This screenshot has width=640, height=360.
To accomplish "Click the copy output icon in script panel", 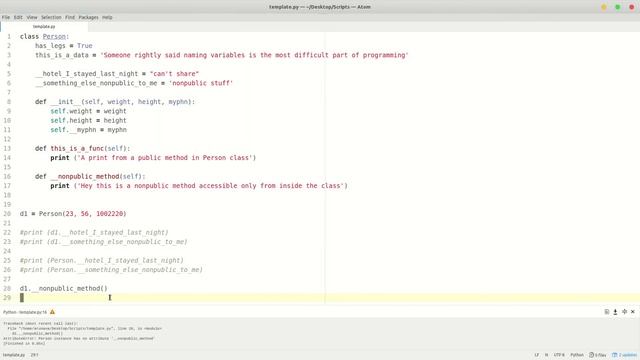I will 607,312.
